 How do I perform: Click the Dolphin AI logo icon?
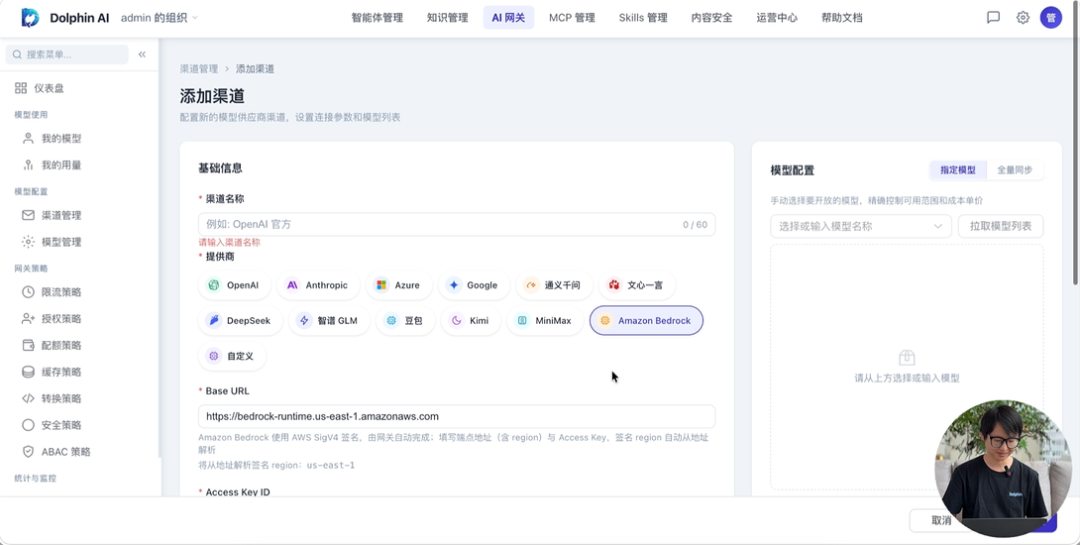tap(30, 18)
